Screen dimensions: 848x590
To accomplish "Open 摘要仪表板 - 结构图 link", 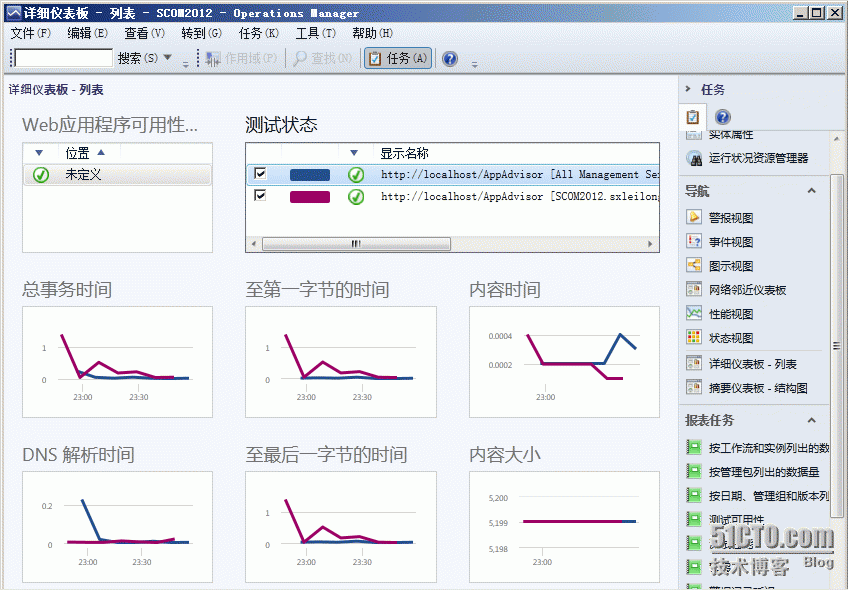I will pyautogui.click(x=758, y=388).
